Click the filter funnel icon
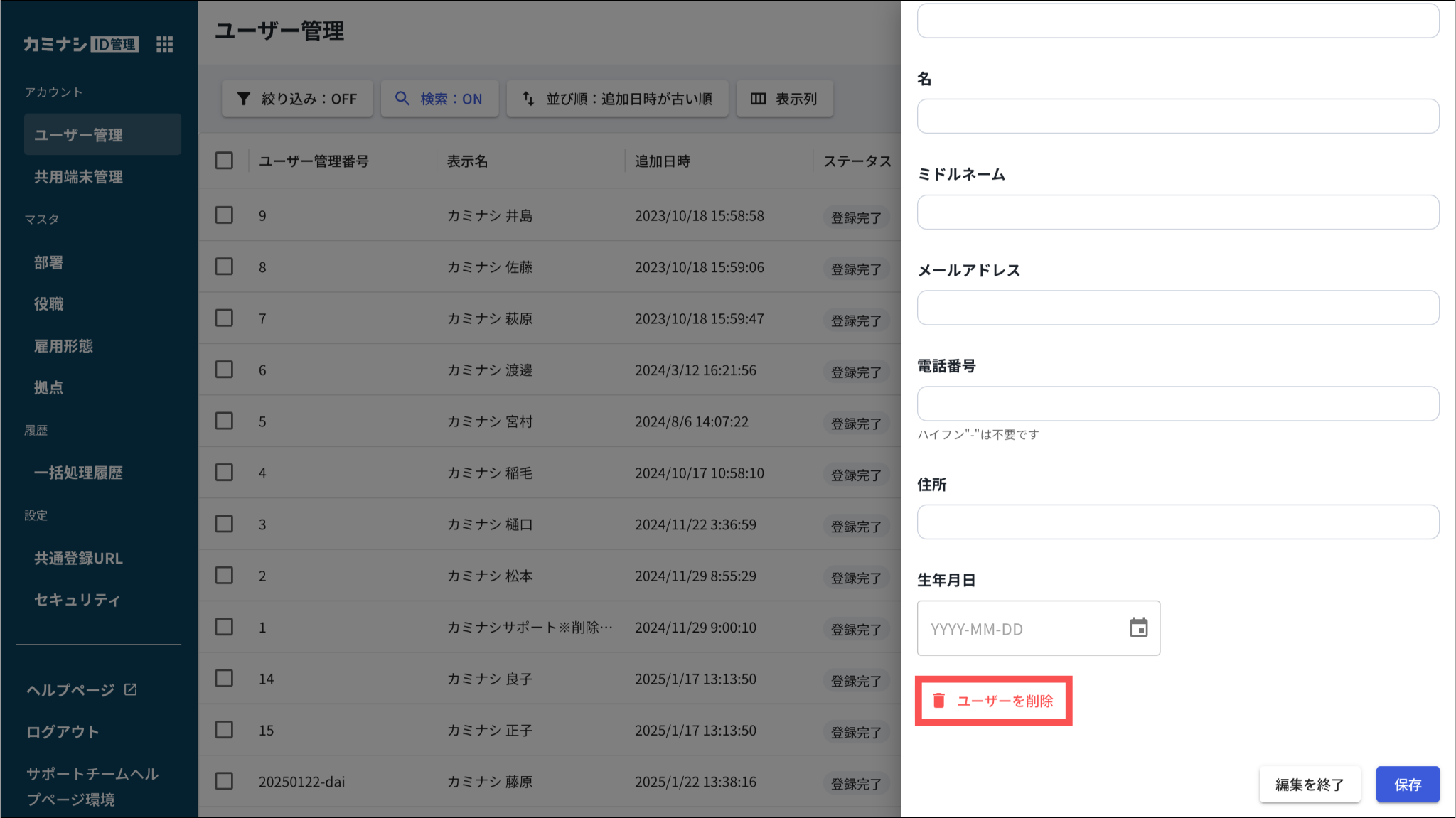 [243, 99]
